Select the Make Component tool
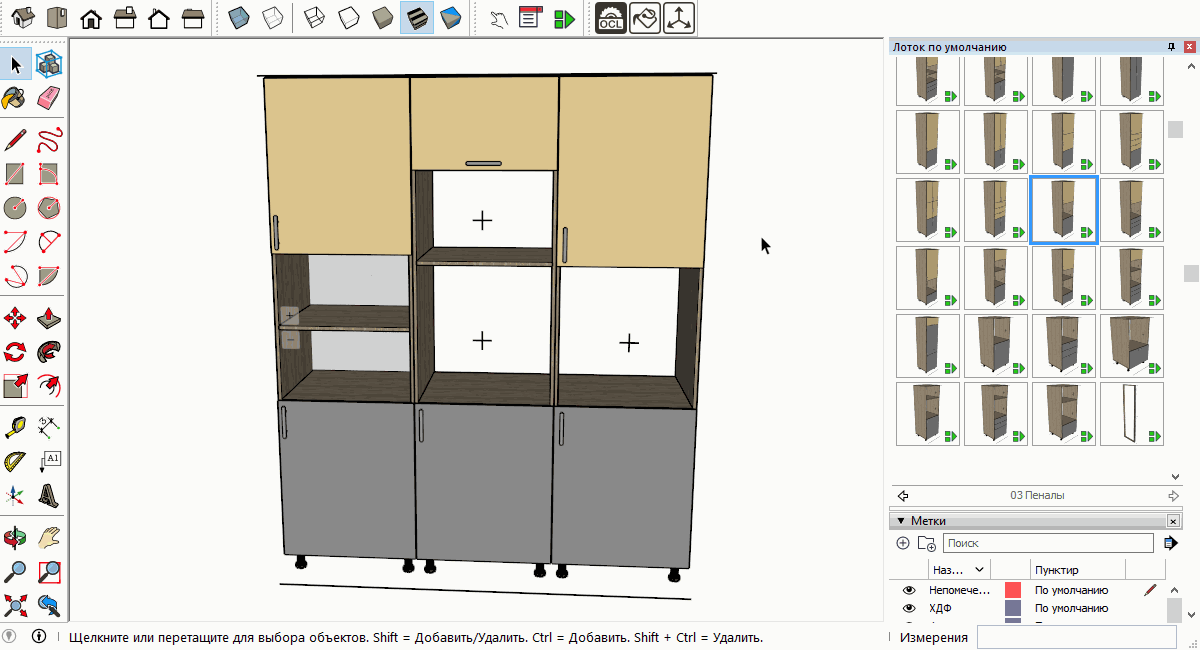 tap(48, 65)
